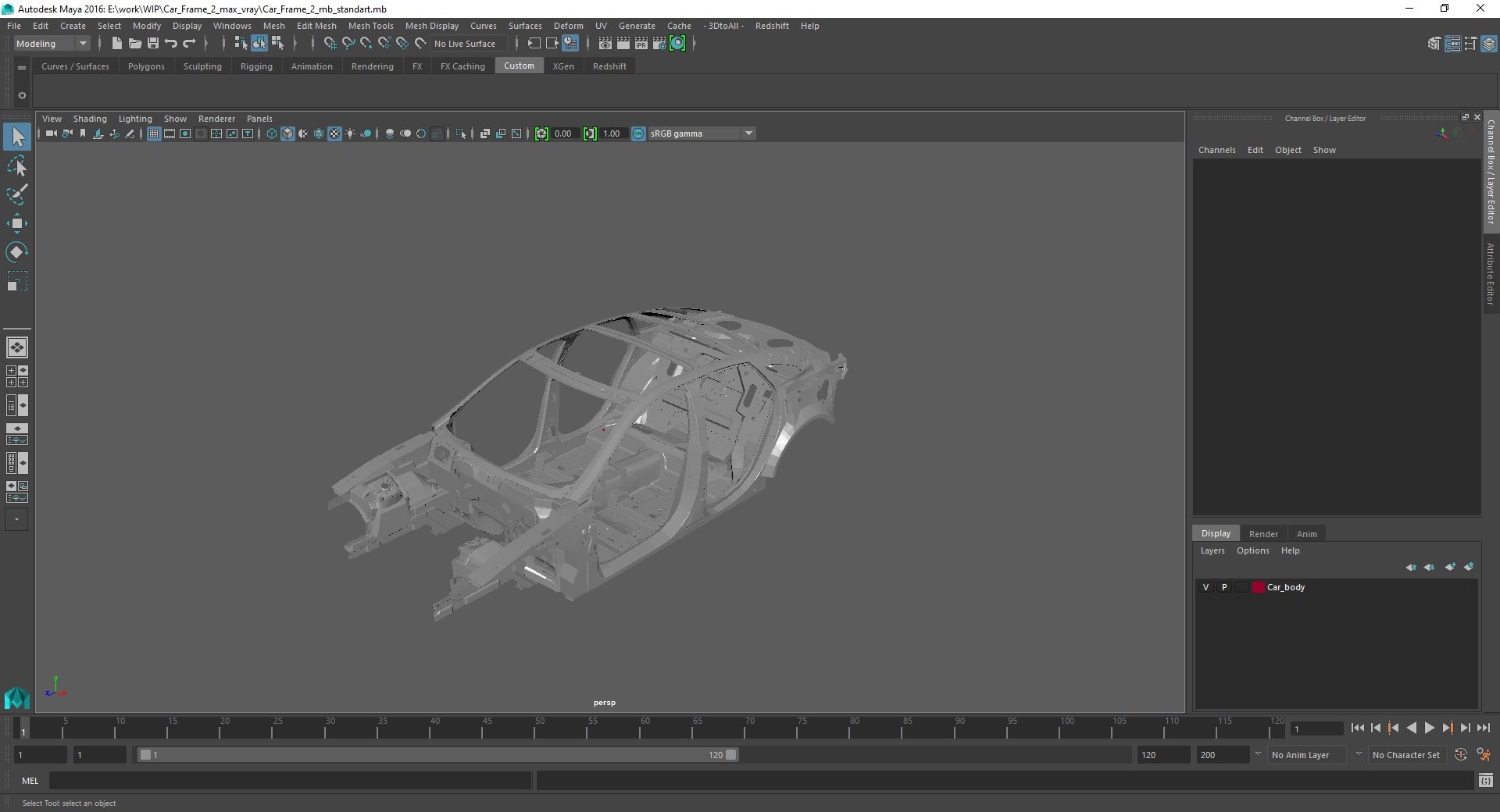Open the No Character Set dropdown
Screen dimensions: 1500x812
click(x=1409, y=755)
